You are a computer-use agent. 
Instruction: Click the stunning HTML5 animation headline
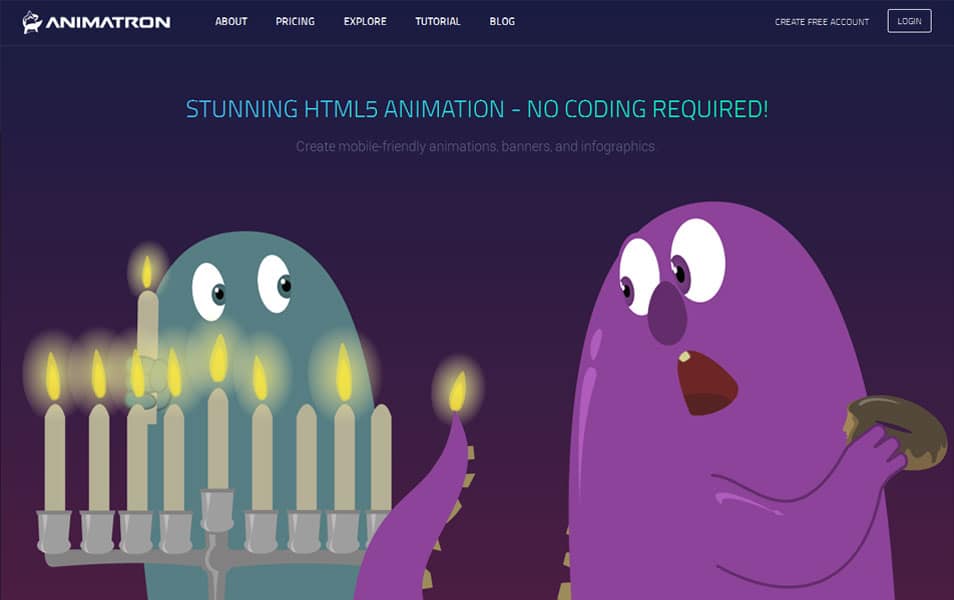pyautogui.click(x=477, y=109)
